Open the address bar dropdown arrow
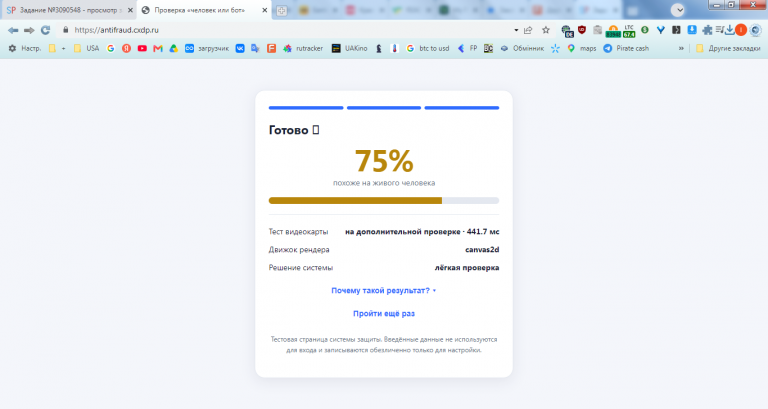 [x=516, y=30]
